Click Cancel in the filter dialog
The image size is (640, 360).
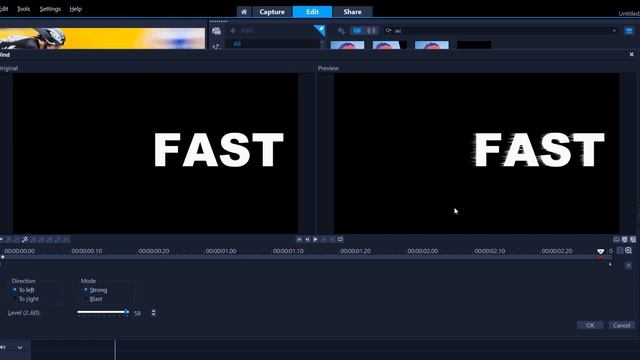coord(622,325)
